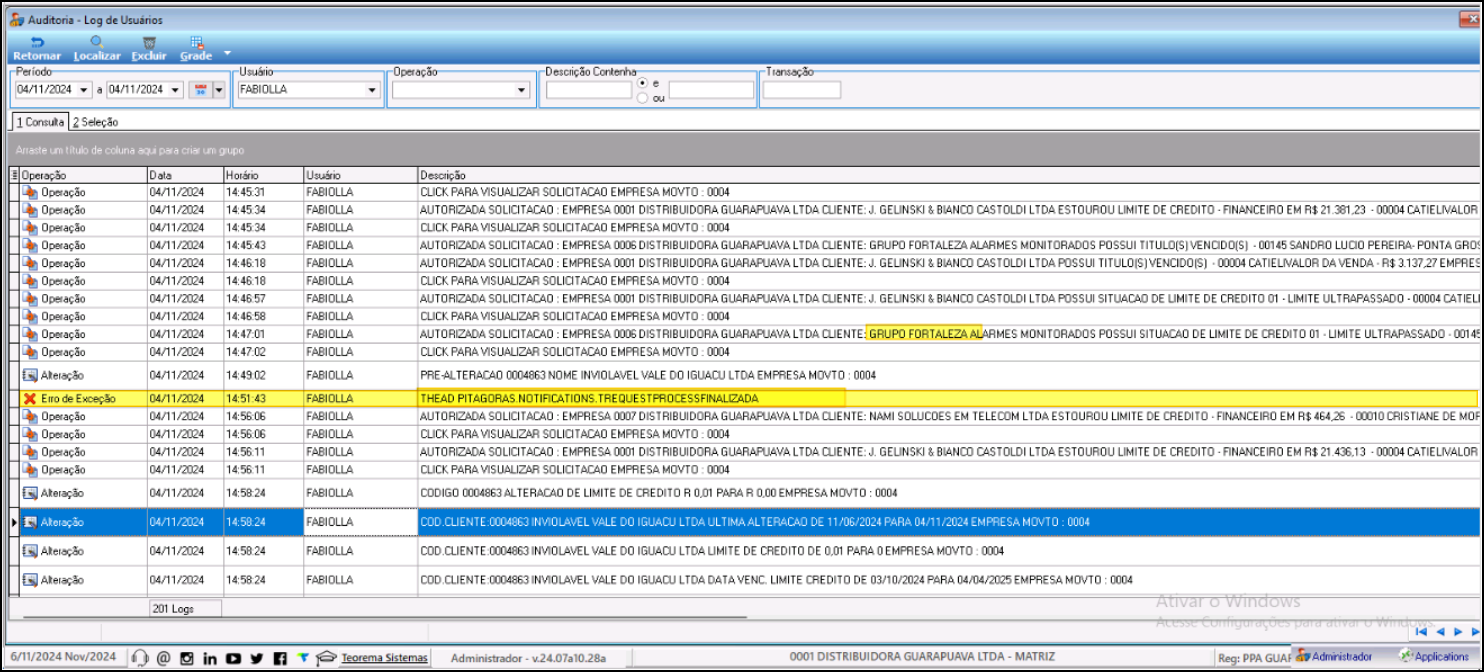Click the graduation cap icon

[x=326, y=658]
